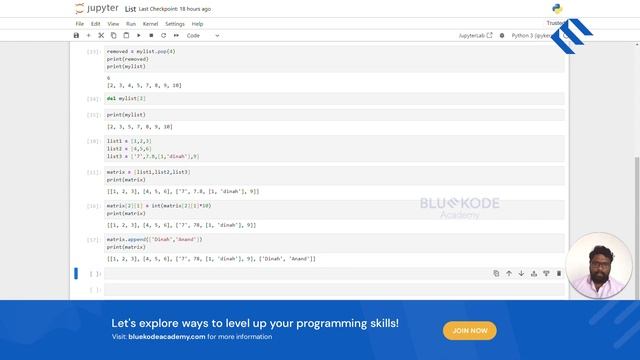
Task: Open the View menu
Action: pyautogui.click(x=113, y=24)
